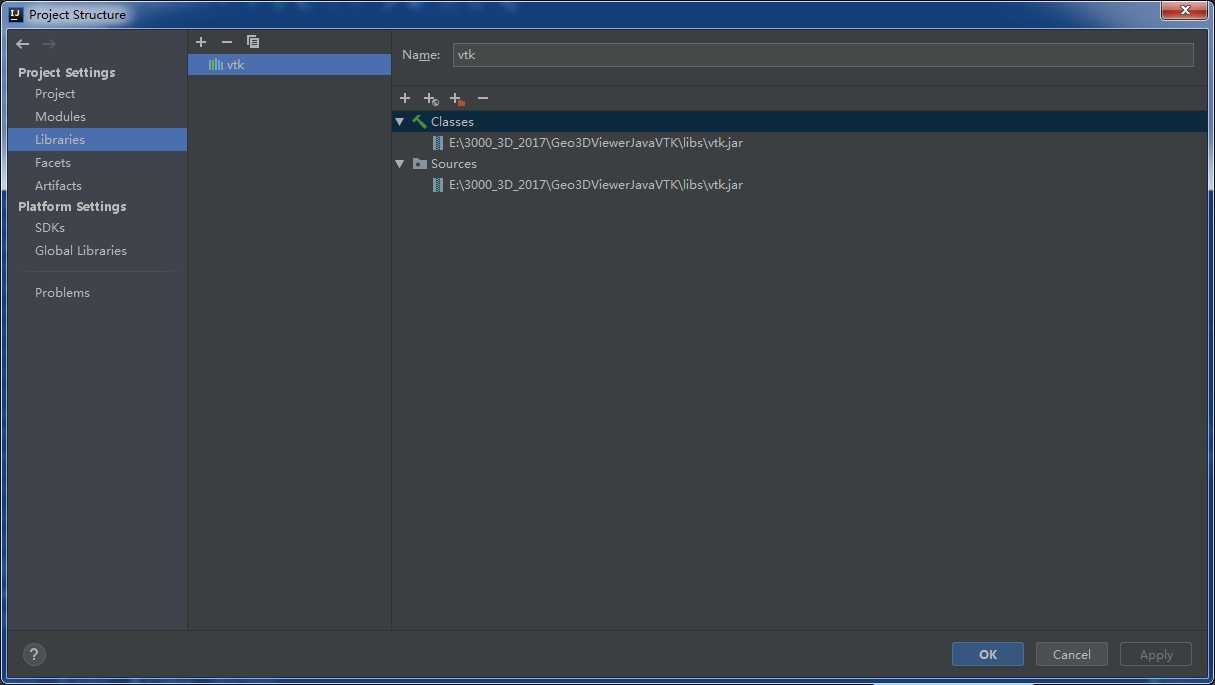Select the Classes tree row label
The height and width of the screenshot is (685, 1215).
click(x=452, y=122)
